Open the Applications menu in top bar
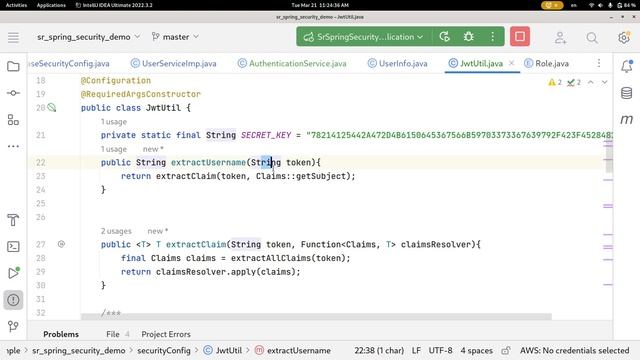 [51, 5]
